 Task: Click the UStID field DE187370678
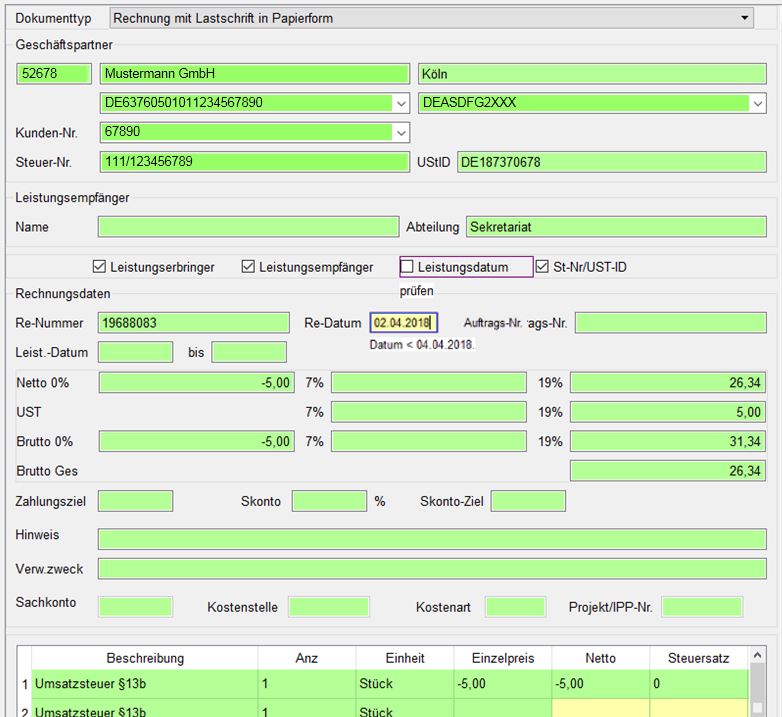(x=611, y=162)
